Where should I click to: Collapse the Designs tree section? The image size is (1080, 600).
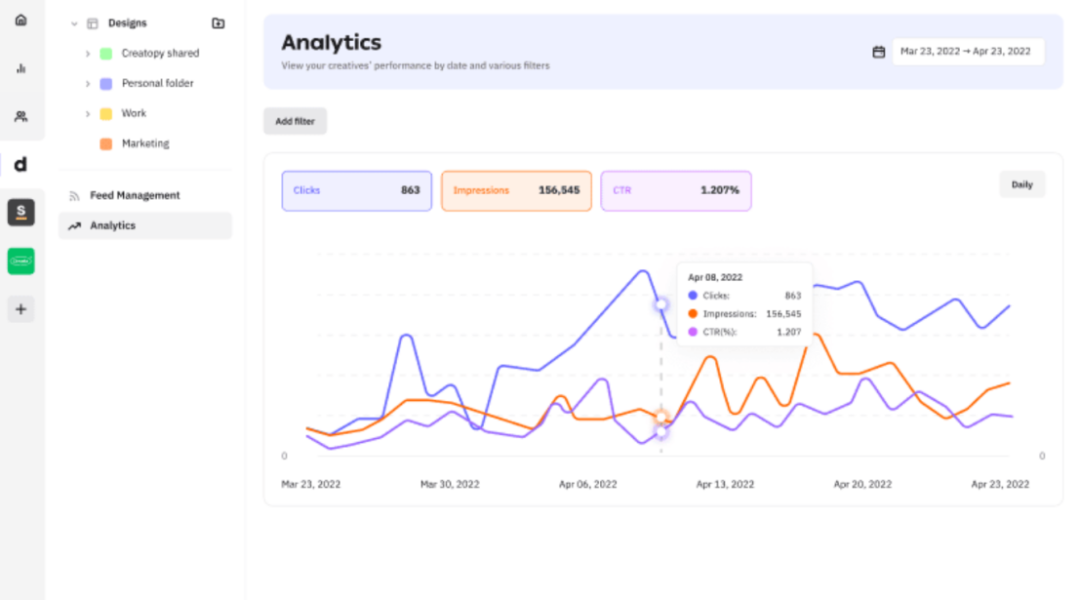tap(74, 23)
